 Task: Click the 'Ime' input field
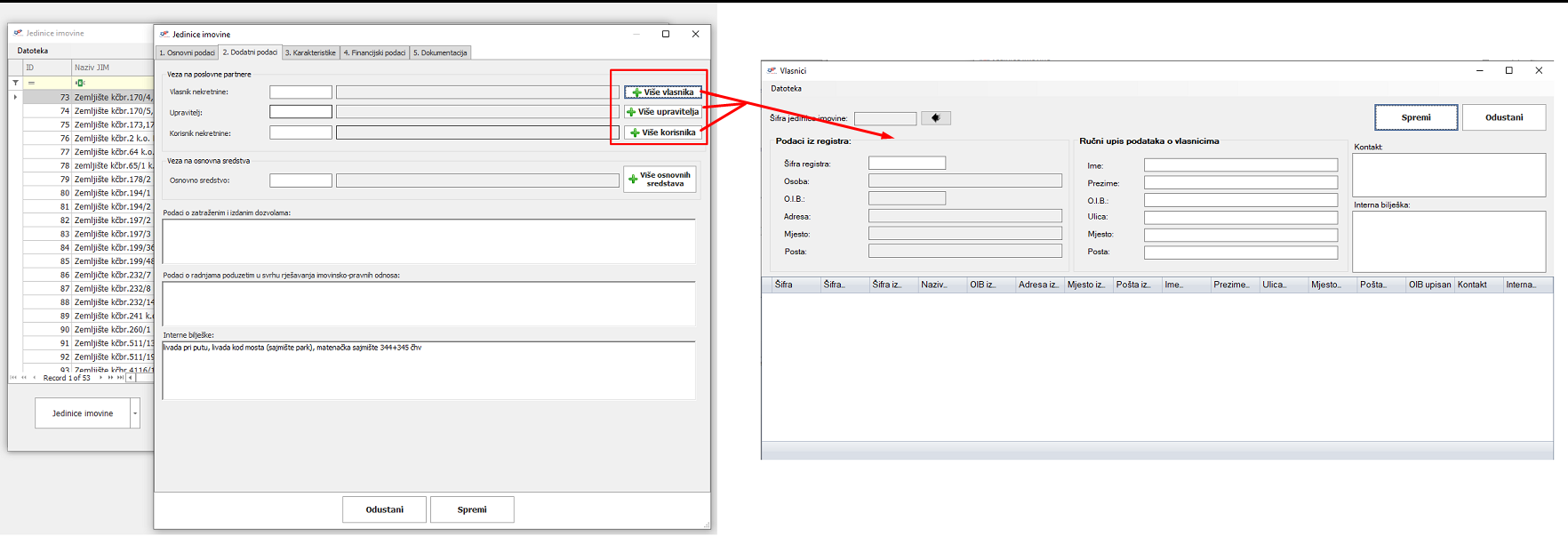(x=1240, y=165)
